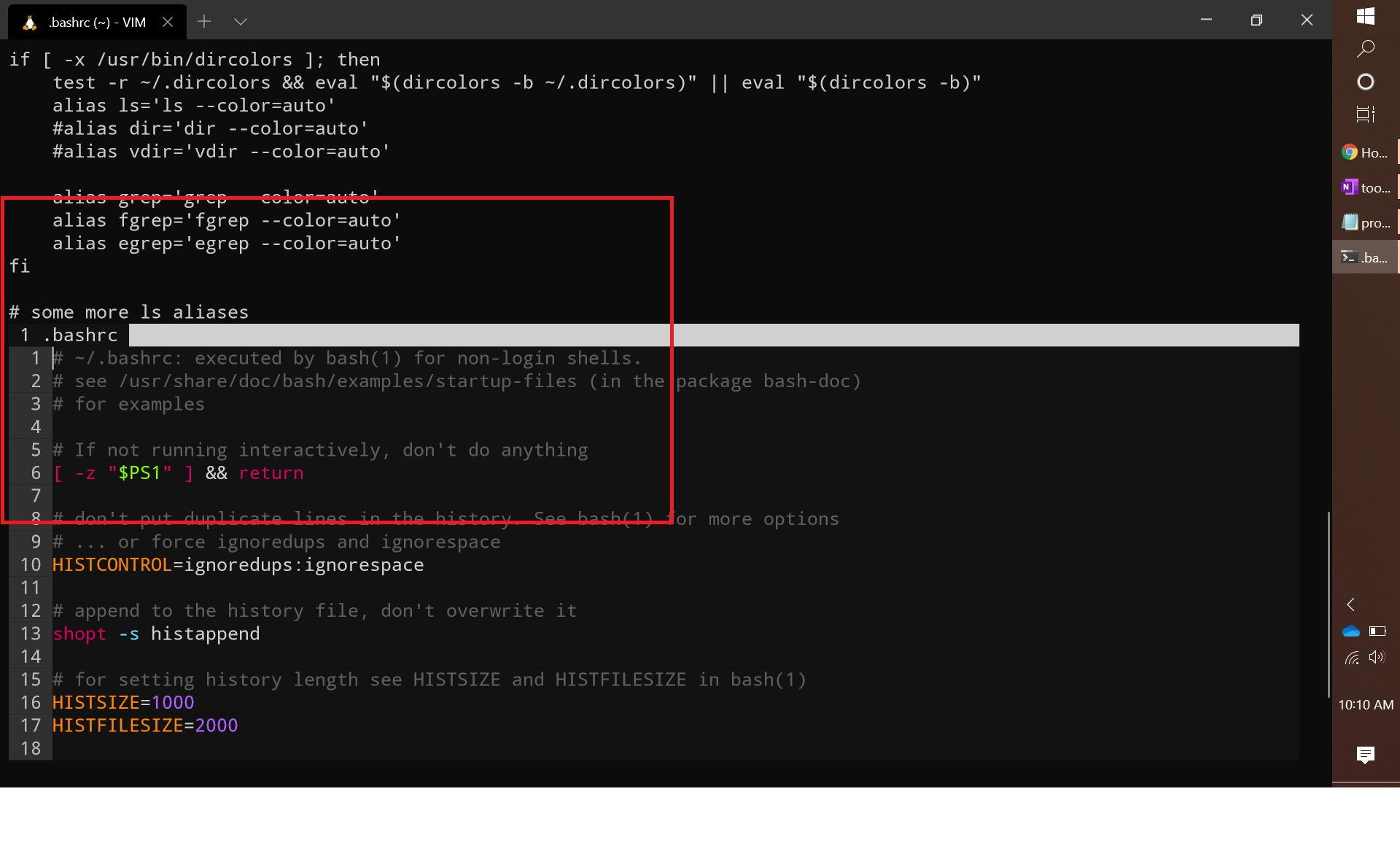Open Task View
Viewport: 1400px width, 856px height.
tap(1366, 114)
